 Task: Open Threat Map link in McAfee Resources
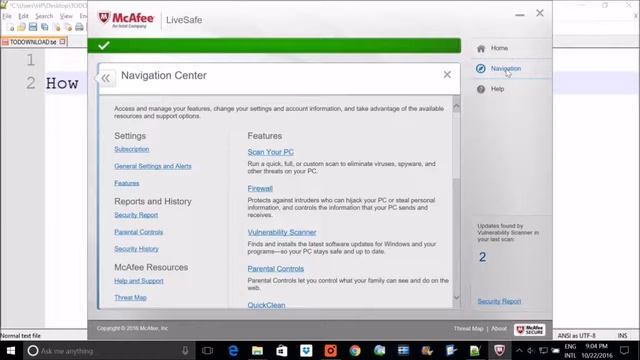(x=130, y=298)
